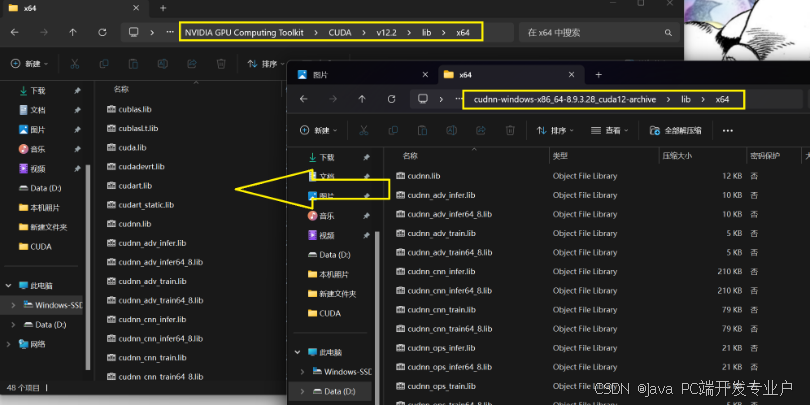Expand Data (D:) tree node in cudnn sidebar
Screen dimensions: 810x405
click(303, 392)
